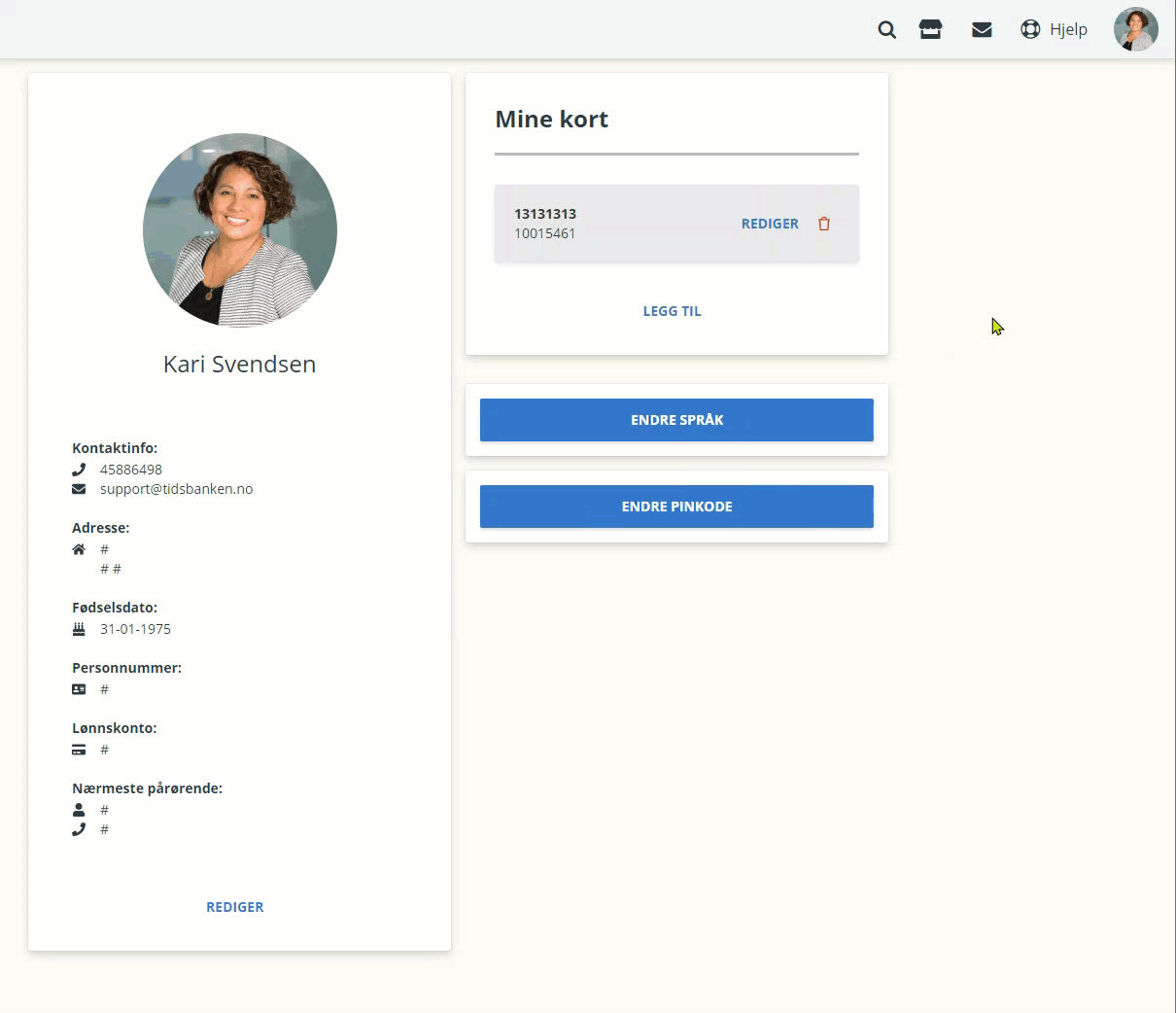1176x1013 pixels.
Task: Click the Kontaktinfo label
Action: [115, 448]
